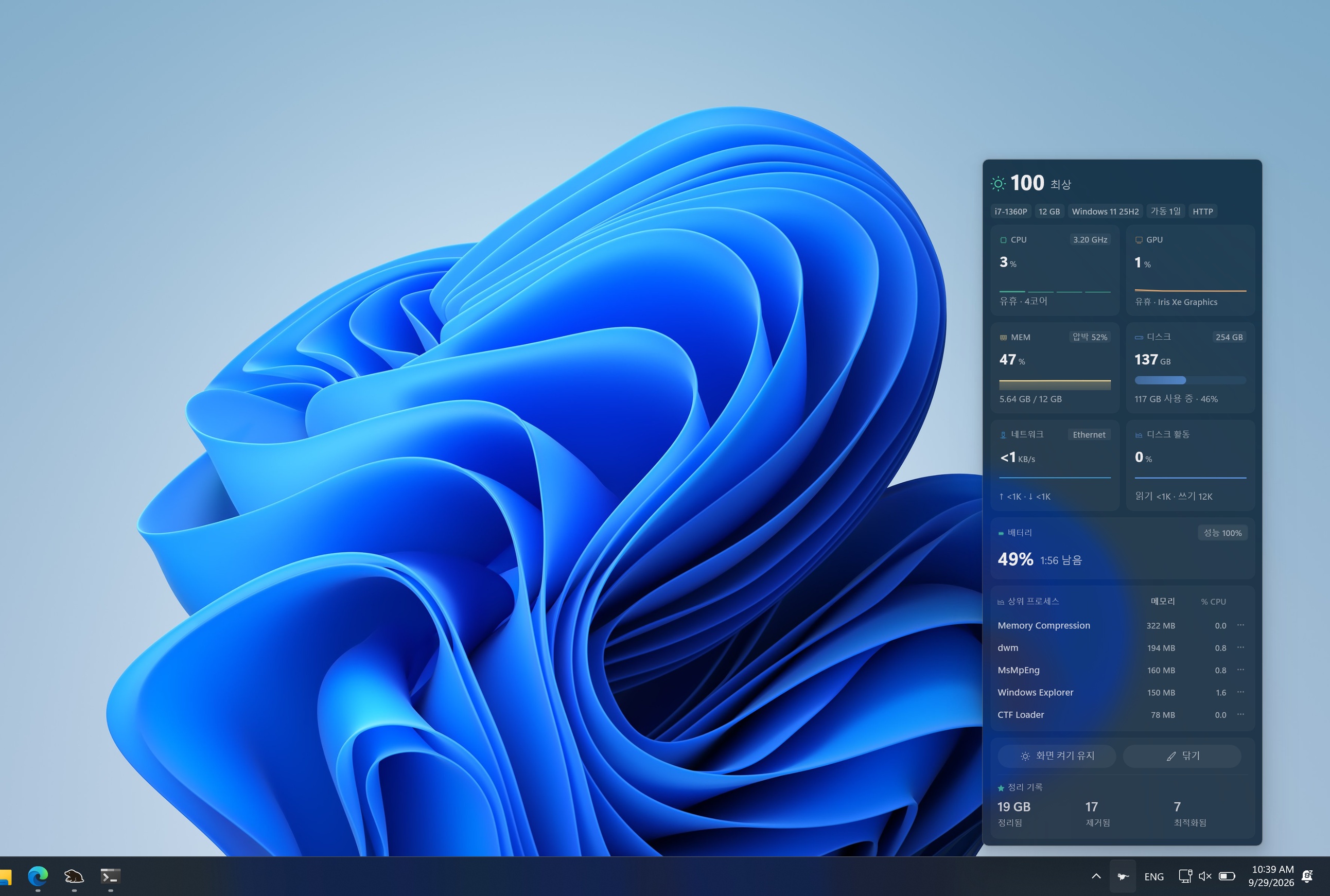Click the 닦기 clean button
Viewport: 1330px width, 896px height.
tap(1182, 756)
